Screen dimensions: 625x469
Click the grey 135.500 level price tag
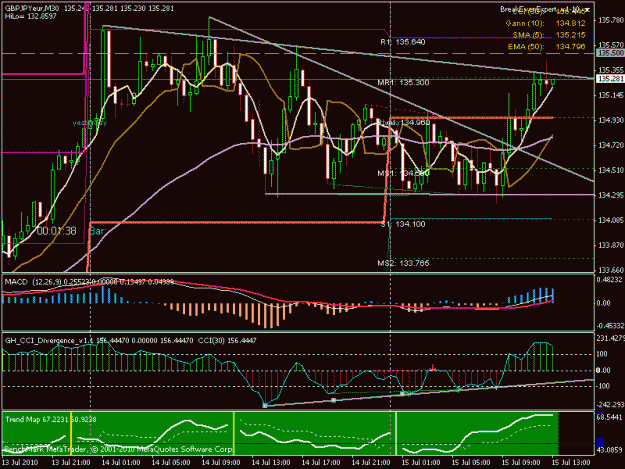pos(610,53)
